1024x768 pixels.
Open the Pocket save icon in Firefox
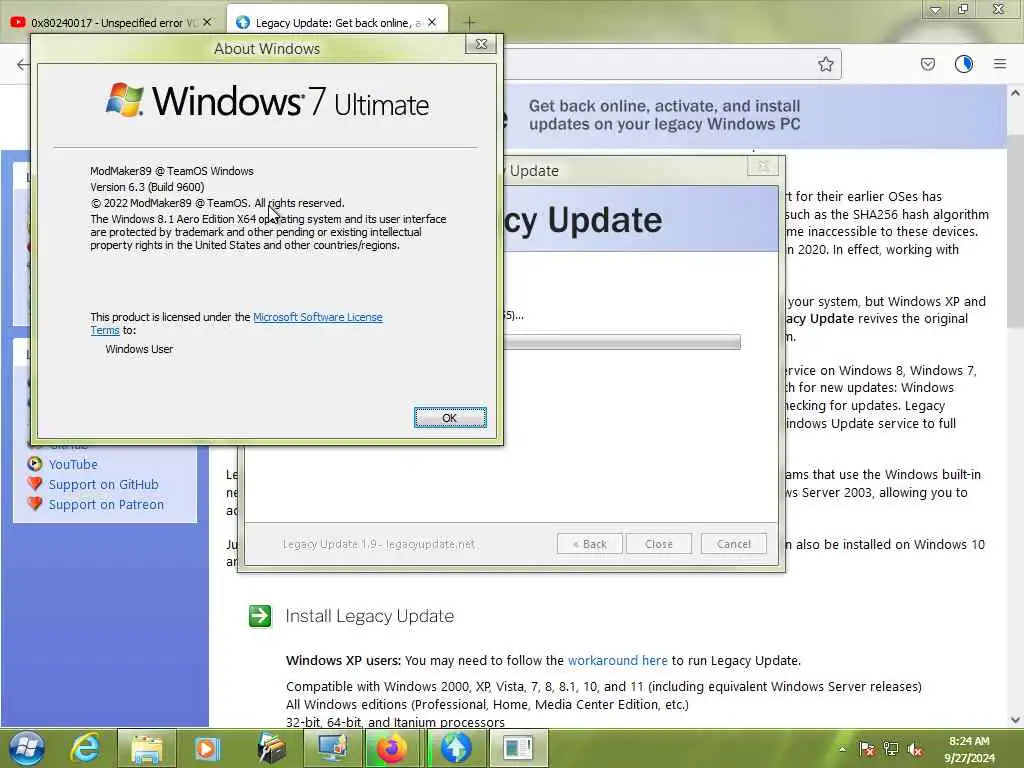[927, 64]
